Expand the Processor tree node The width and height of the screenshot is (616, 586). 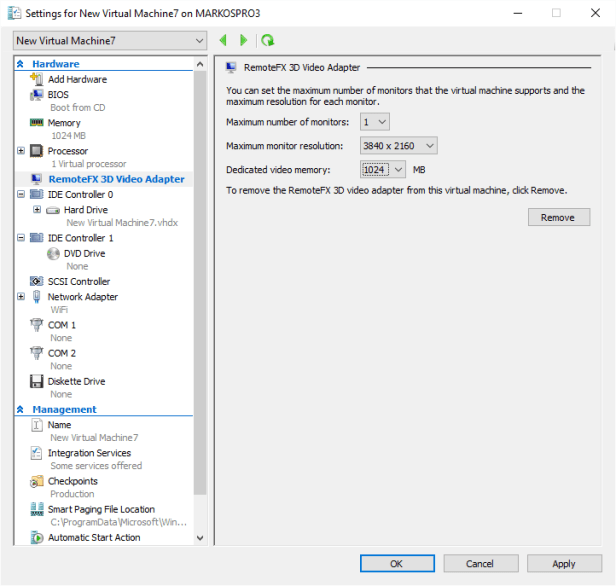22,151
